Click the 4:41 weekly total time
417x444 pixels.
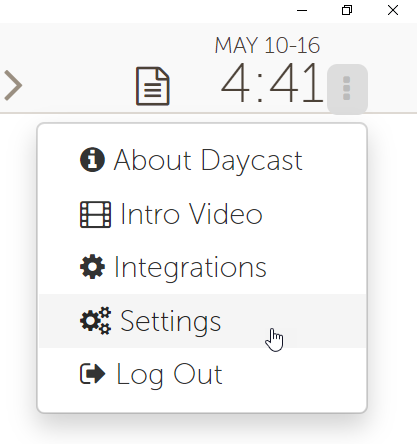pyautogui.click(x=272, y=83)
